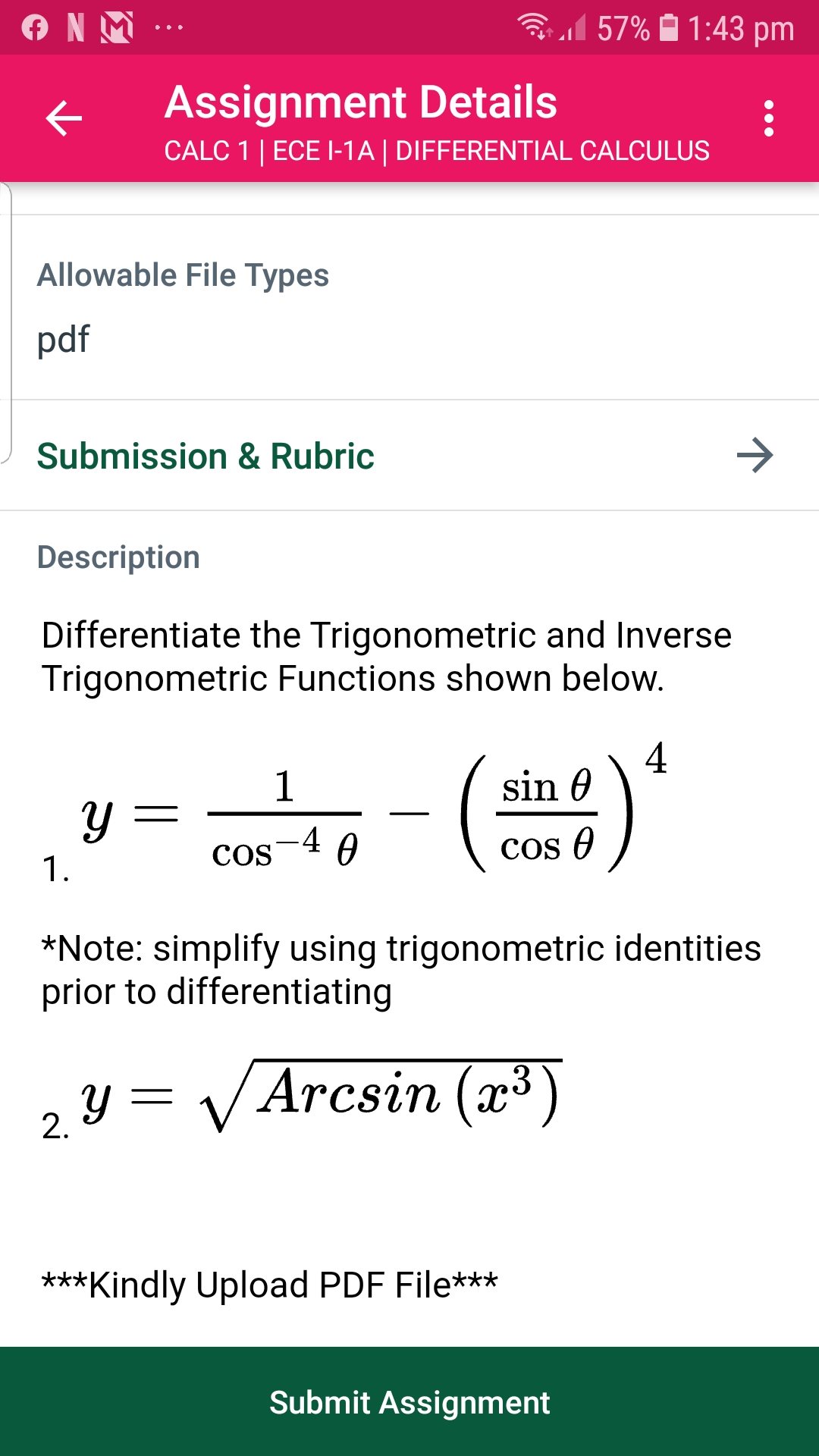
Task: Open the Submission & Rubric section
Action: [x=205, y=455]
